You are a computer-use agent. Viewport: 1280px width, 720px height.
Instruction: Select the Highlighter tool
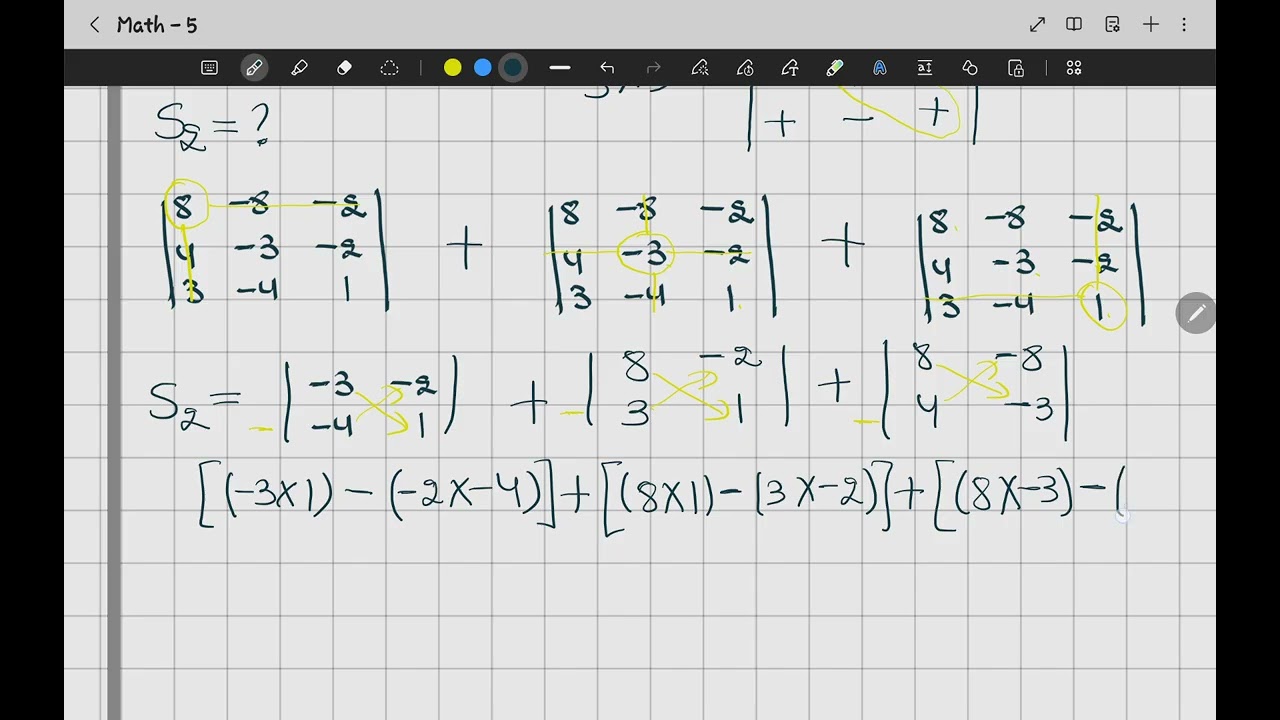click(x=299, y=68)
